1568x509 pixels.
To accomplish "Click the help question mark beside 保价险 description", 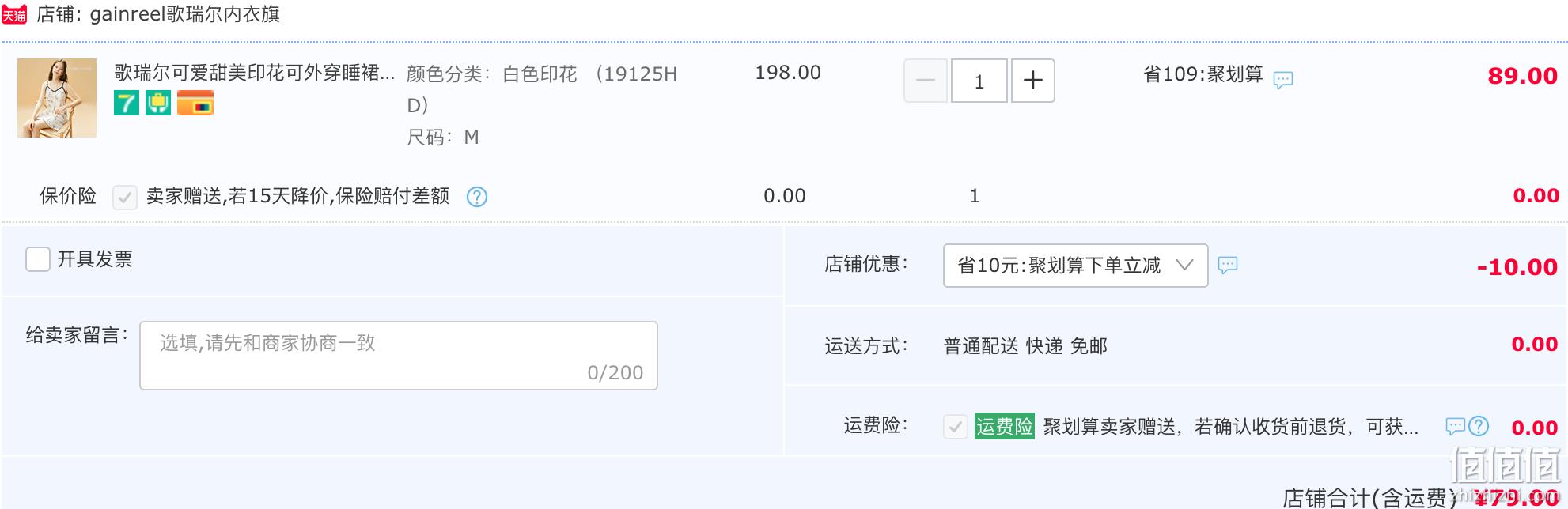I will pyautogui.click(x=477, y=197).
